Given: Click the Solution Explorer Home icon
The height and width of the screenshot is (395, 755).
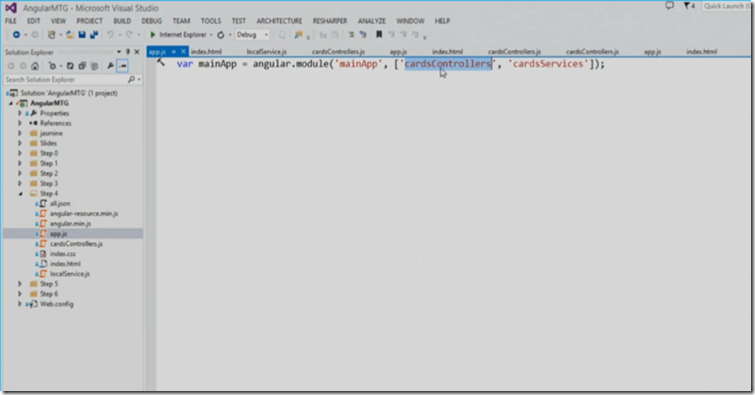Looking at the screenshot, I should click(35, 66).
